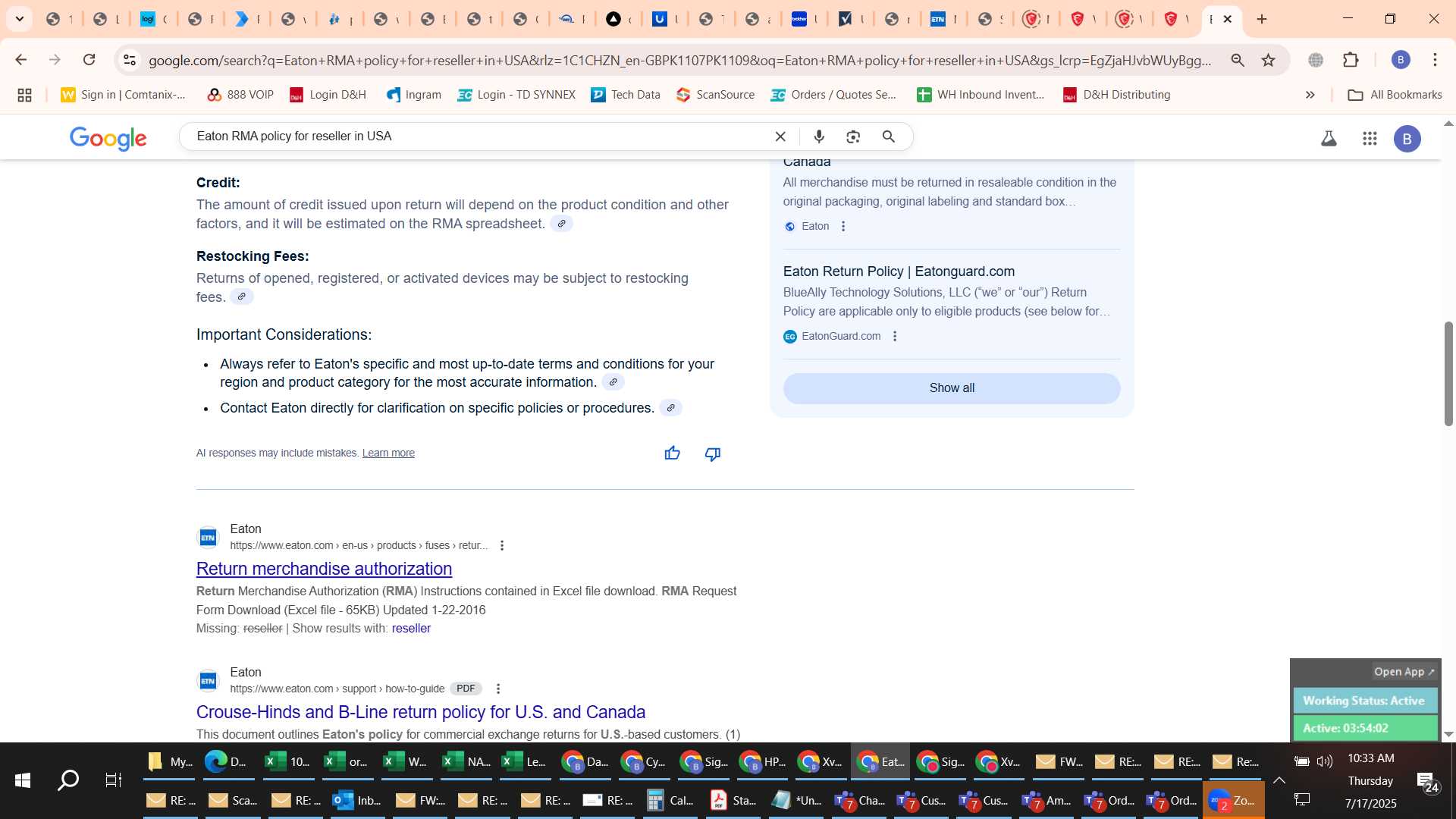1456x819 pixels.
Task: Start voice search with microphone icon
Action: pyautogui.click(x=819, y=136)
